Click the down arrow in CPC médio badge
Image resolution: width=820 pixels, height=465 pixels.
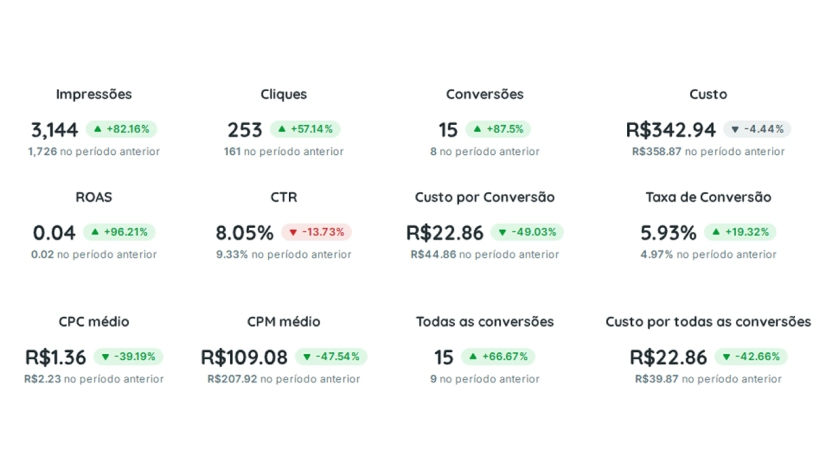(105, 357)
